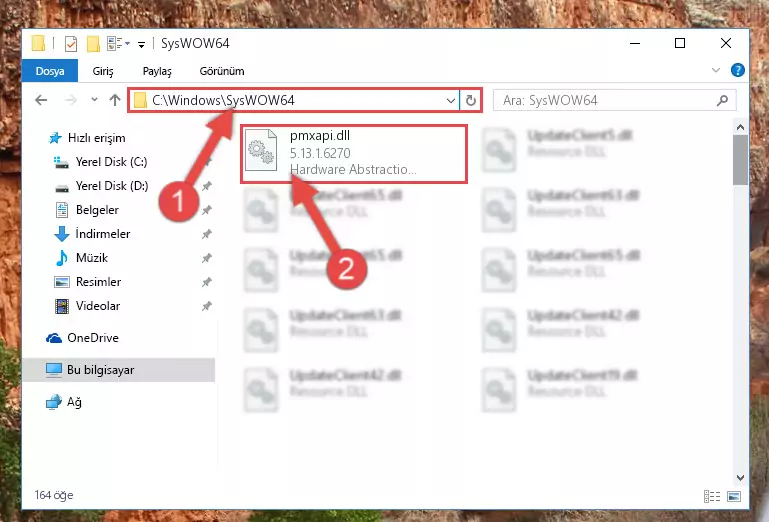The height and width of the screenshot is (522, 769).
Task: Select Ağ network in navigation pane
Action: (64, 402)
